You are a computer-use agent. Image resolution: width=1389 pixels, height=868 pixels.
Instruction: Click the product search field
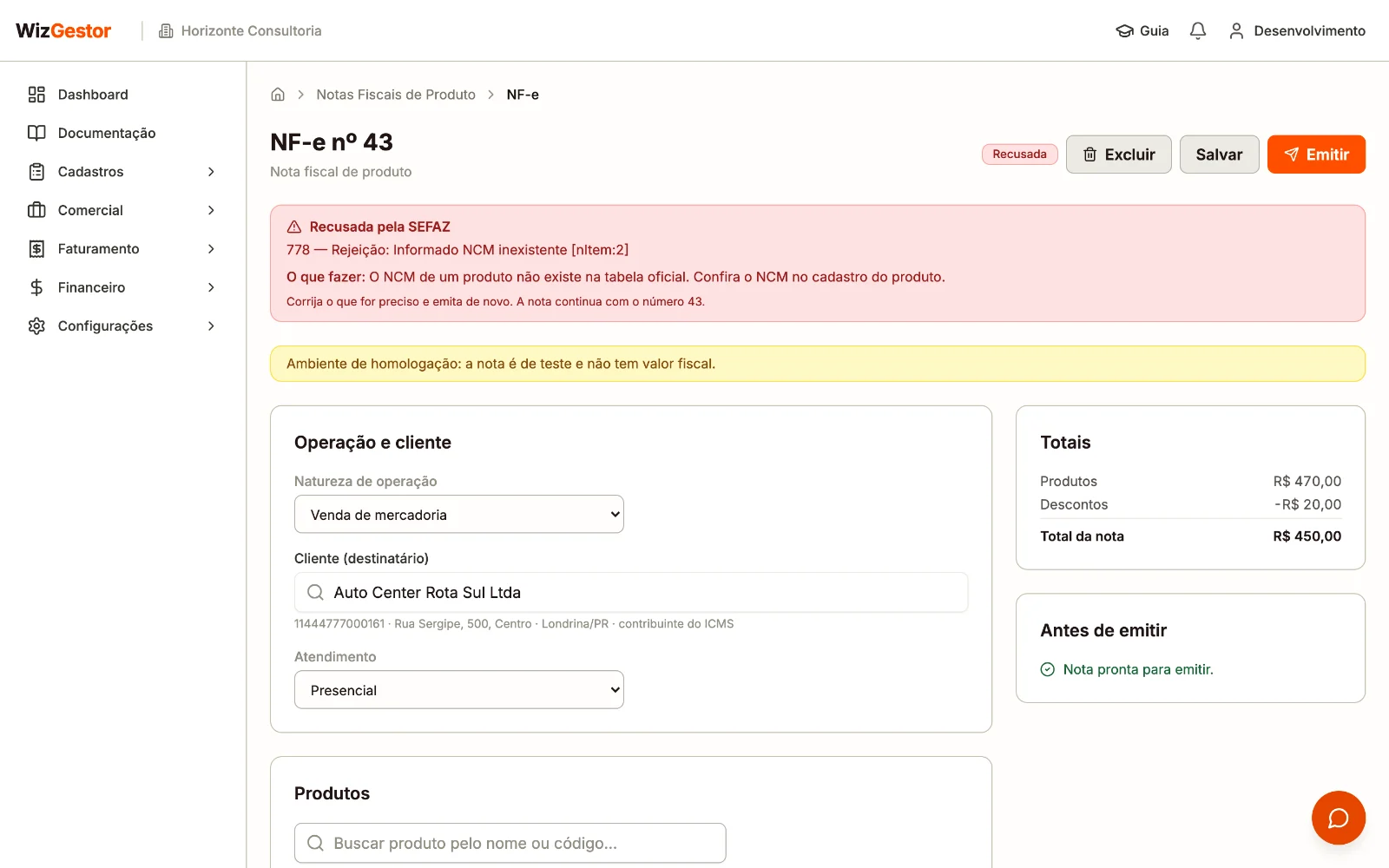[x=510, y=843]
